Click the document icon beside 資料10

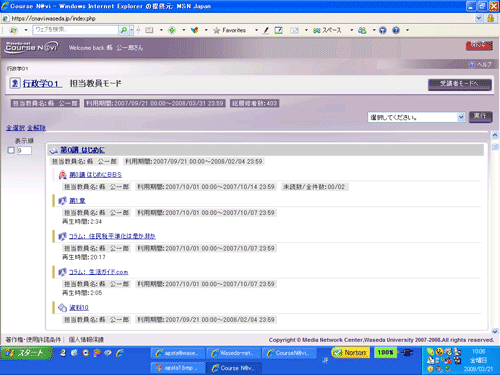point(62,308)
